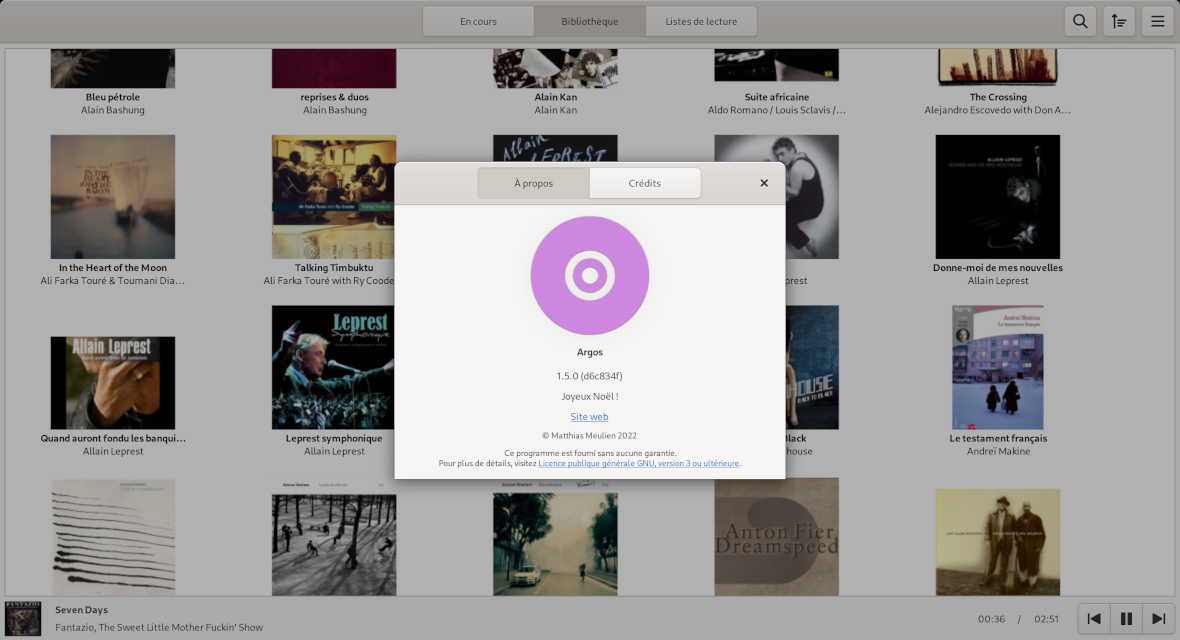Skip to the next track
Screen dimensions: 1180x640
(x=1158, y=618)
